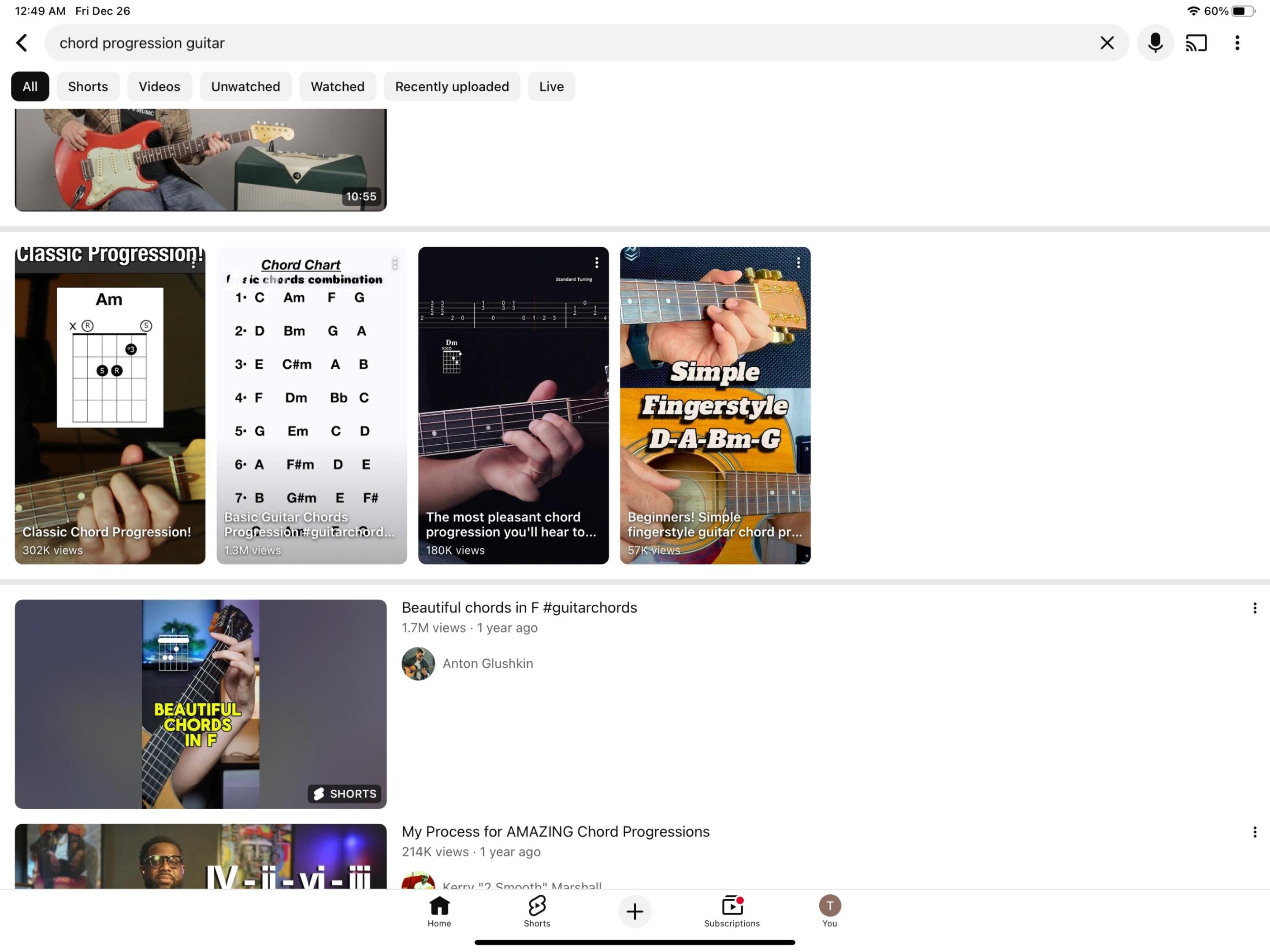1270x952 pixels.
Task: Start voice search with the microphone
Action: point(1155,43)
